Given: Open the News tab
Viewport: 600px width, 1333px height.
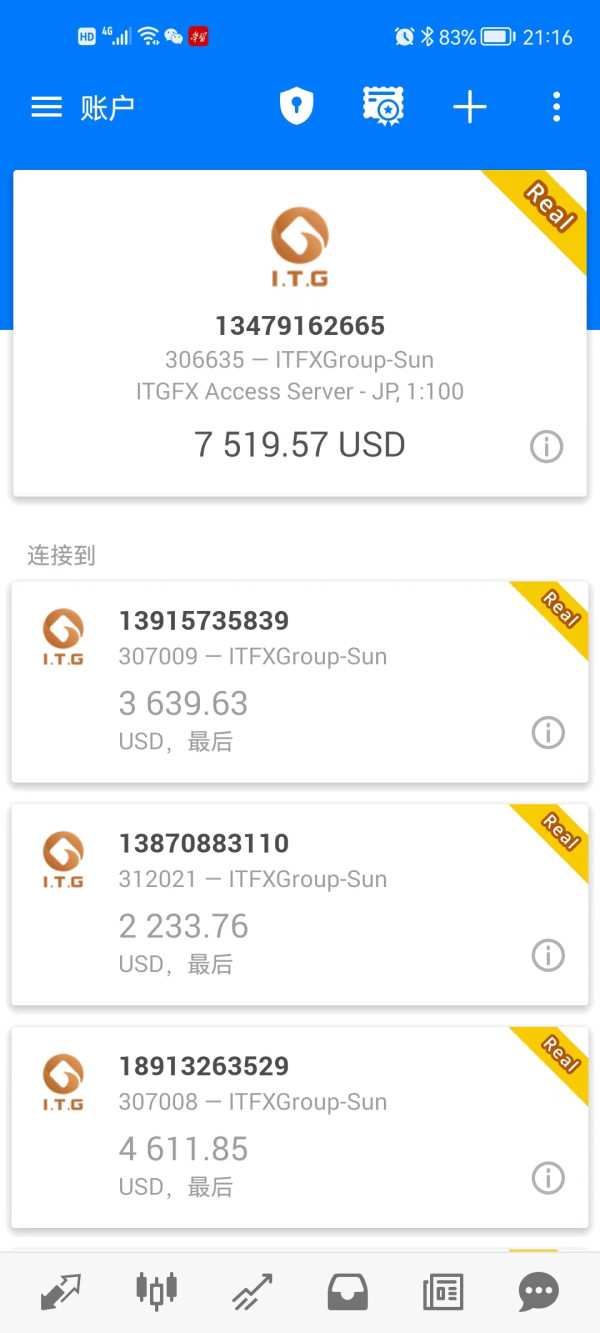Looking at the screenshot, I should [x=443, y=1292].
